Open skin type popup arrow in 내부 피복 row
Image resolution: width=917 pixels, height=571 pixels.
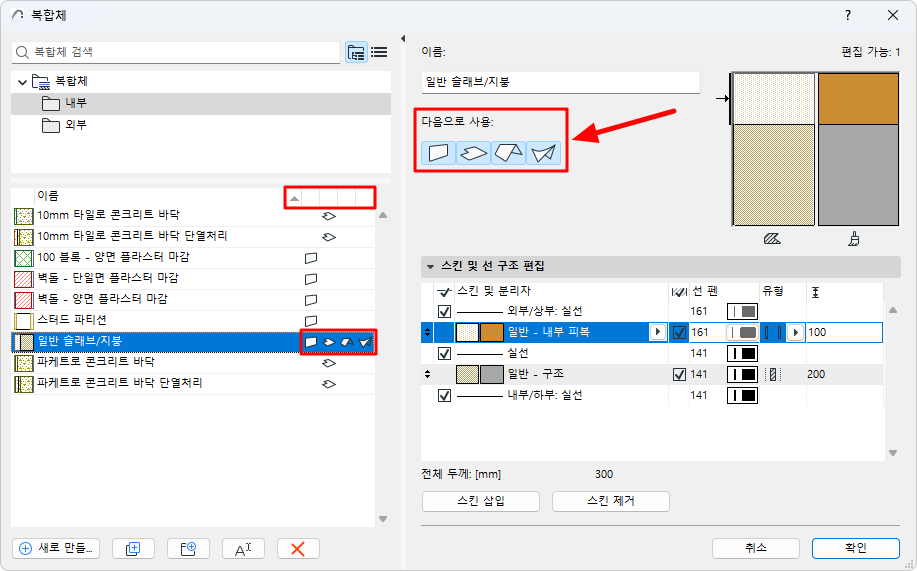[795, 332]
